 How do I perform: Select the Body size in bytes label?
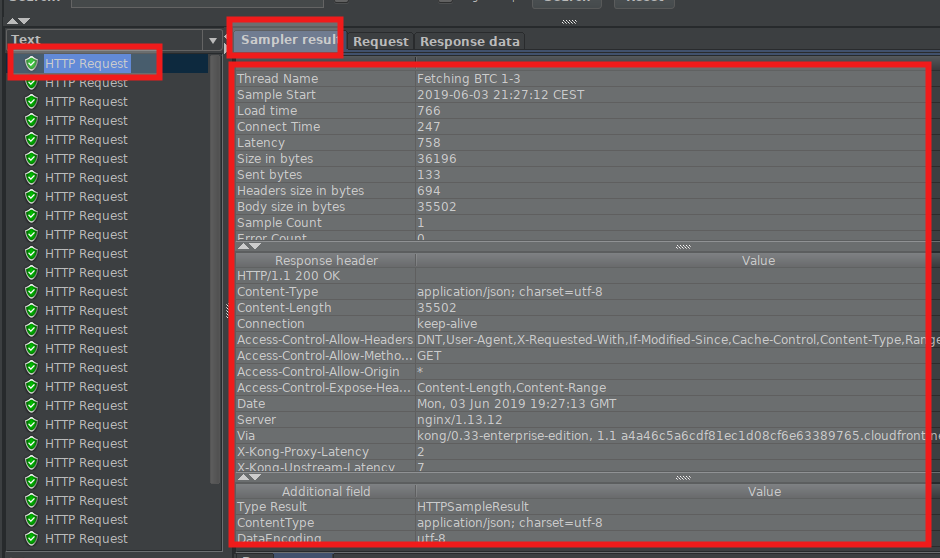pos(291,207)
